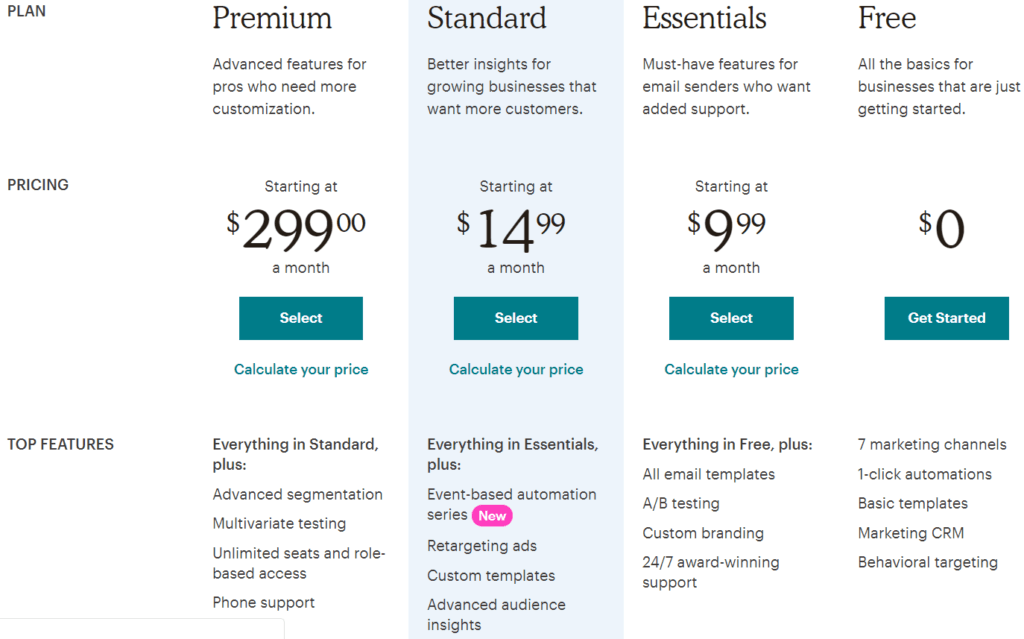Click the Behavioral targeting feature
Viewport: 1024px width, 639px height.
pos(928,562)
